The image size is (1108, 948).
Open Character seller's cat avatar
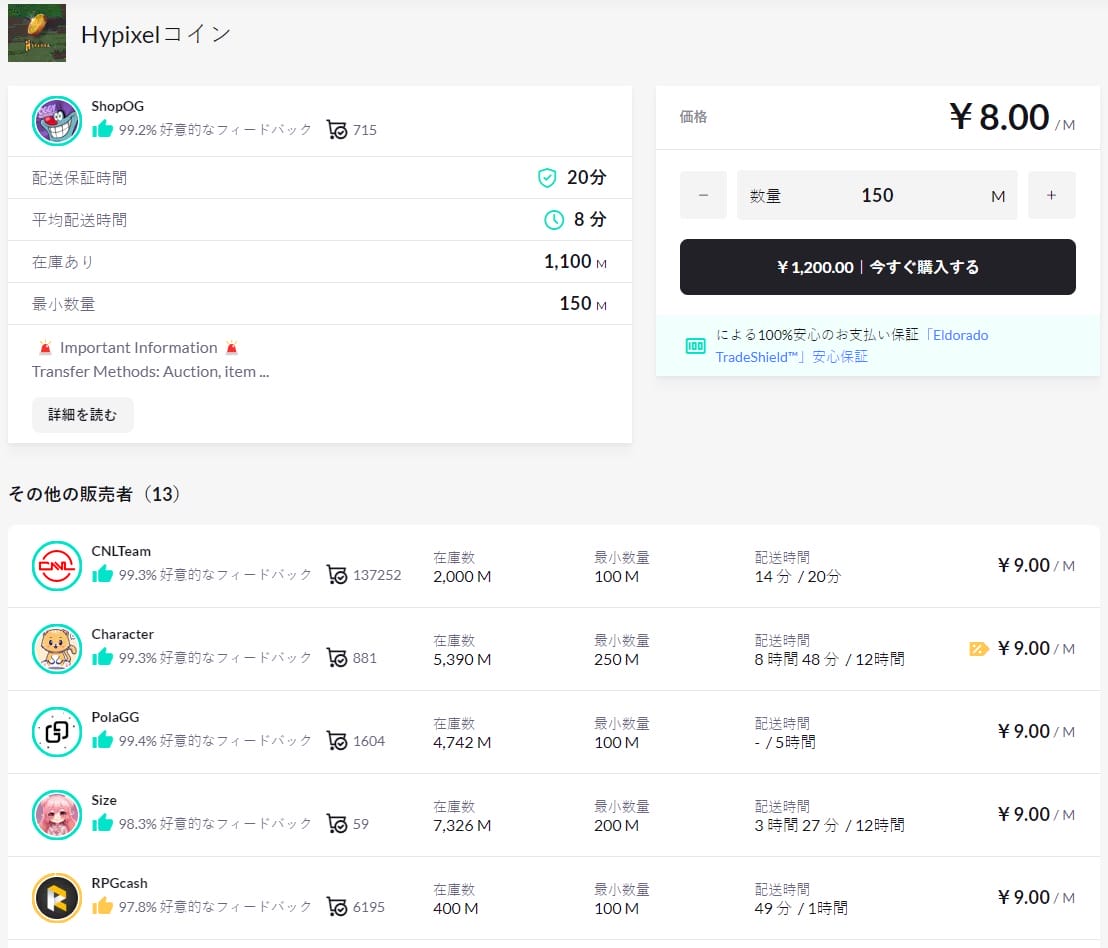coord(56,649)
